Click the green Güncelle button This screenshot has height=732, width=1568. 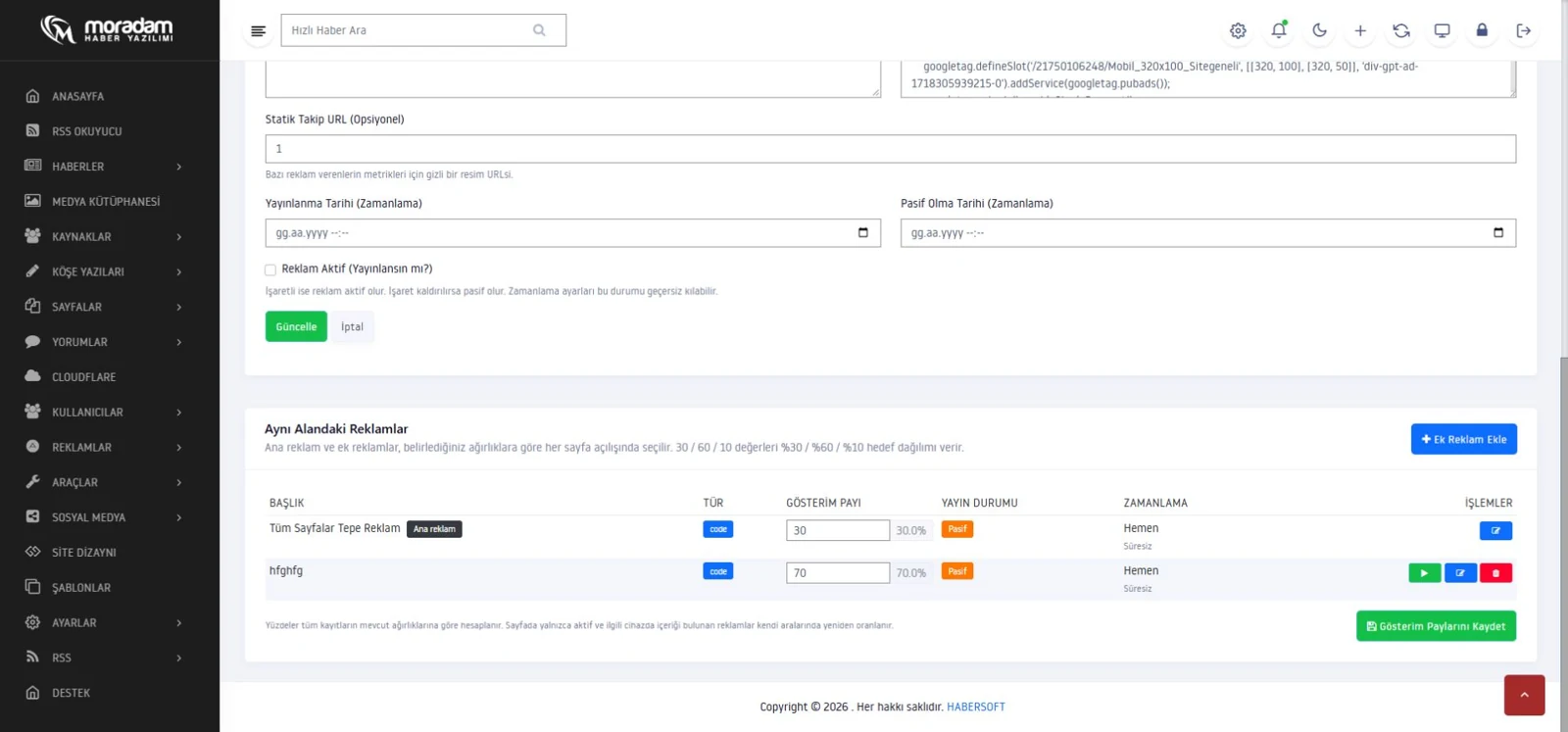pyautogui.click(x=296, y=326)
